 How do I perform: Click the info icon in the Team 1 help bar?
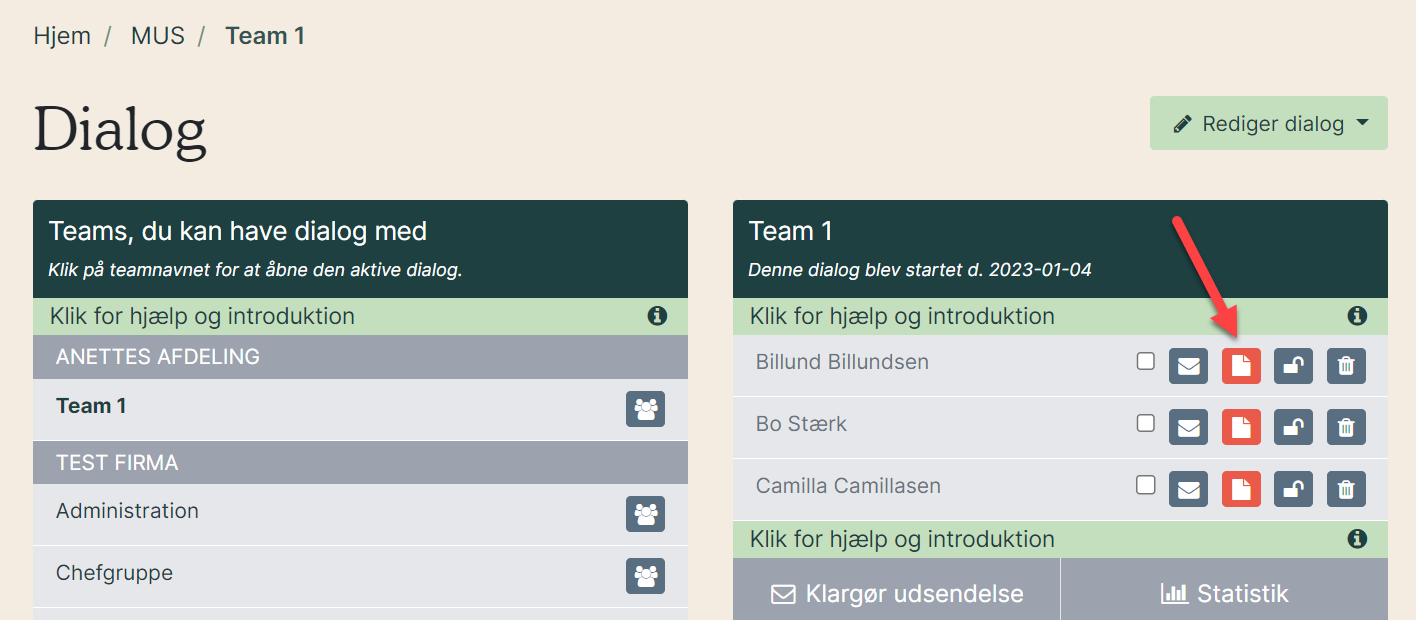tap(1357, 316)
